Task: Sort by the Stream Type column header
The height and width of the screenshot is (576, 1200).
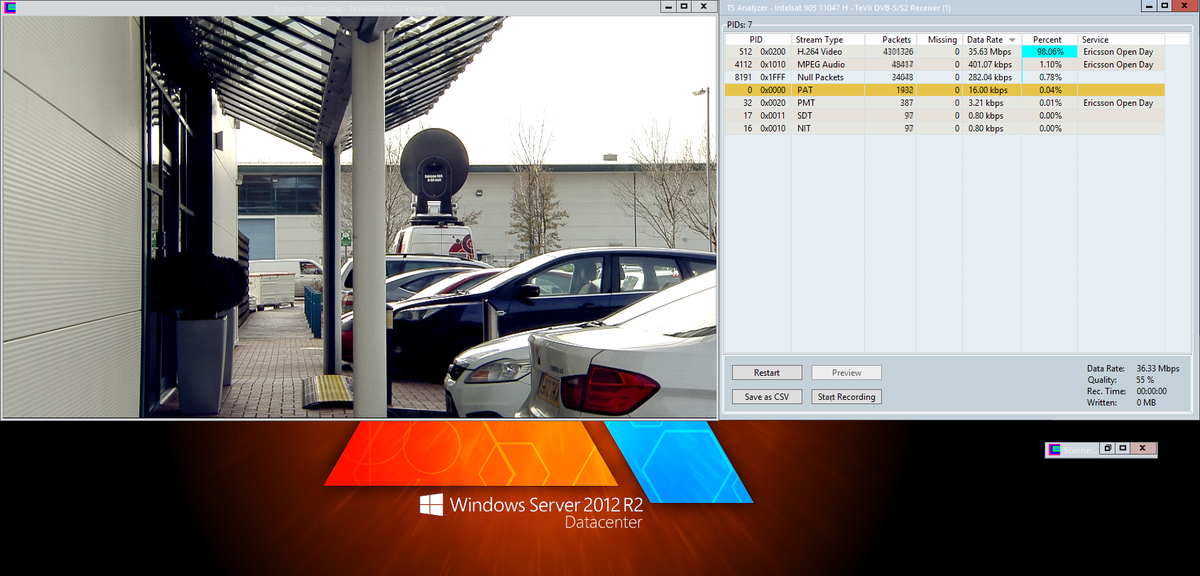Action: coord(826,40)
